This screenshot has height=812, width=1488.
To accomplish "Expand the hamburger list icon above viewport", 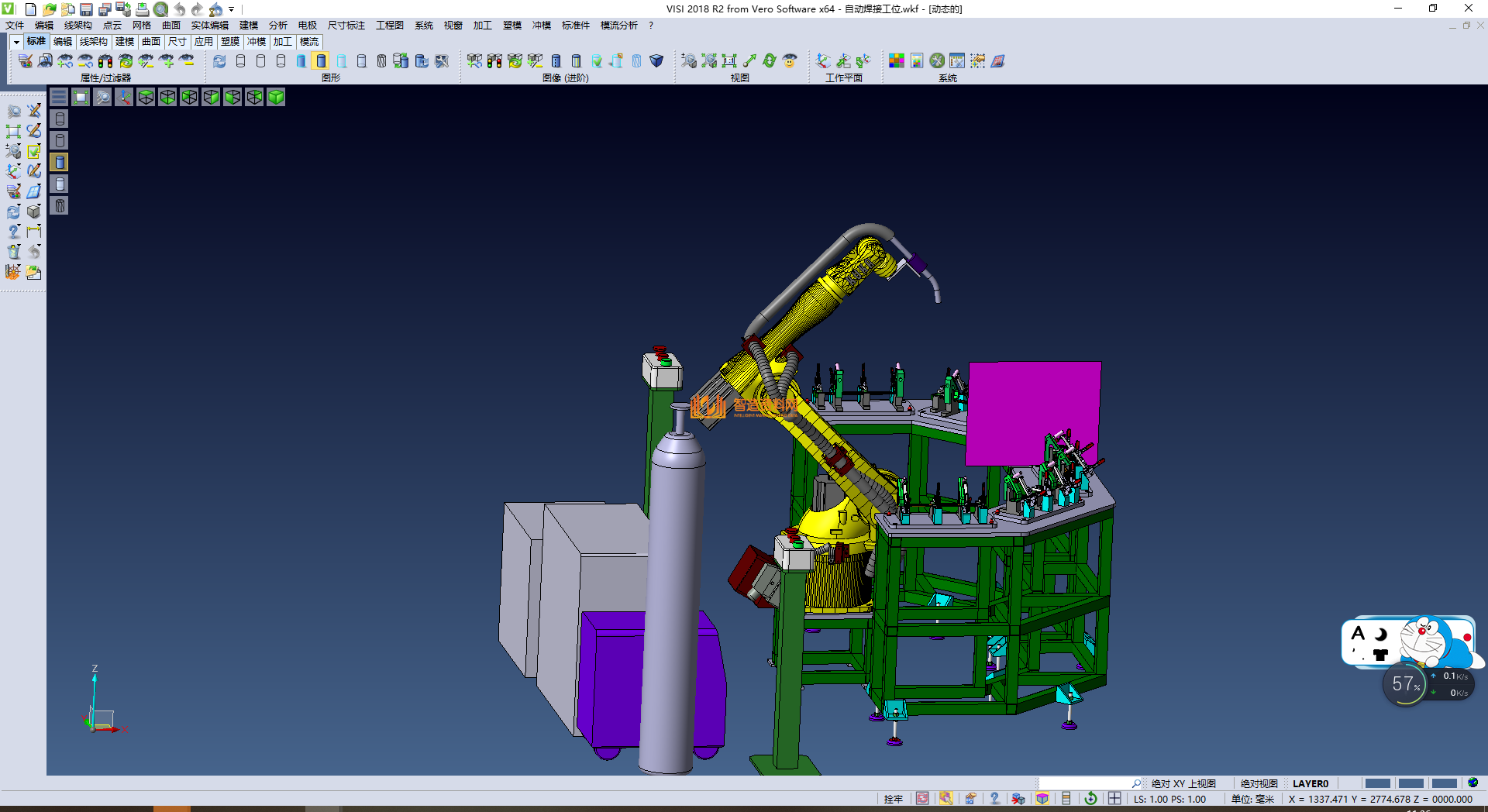I will 59,97.
